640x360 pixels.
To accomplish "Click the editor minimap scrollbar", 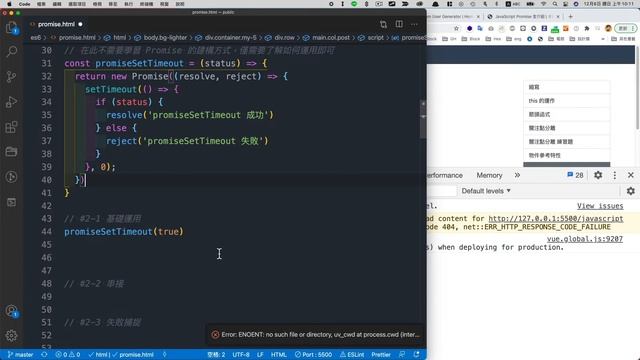I will click(x=423, y=118).
